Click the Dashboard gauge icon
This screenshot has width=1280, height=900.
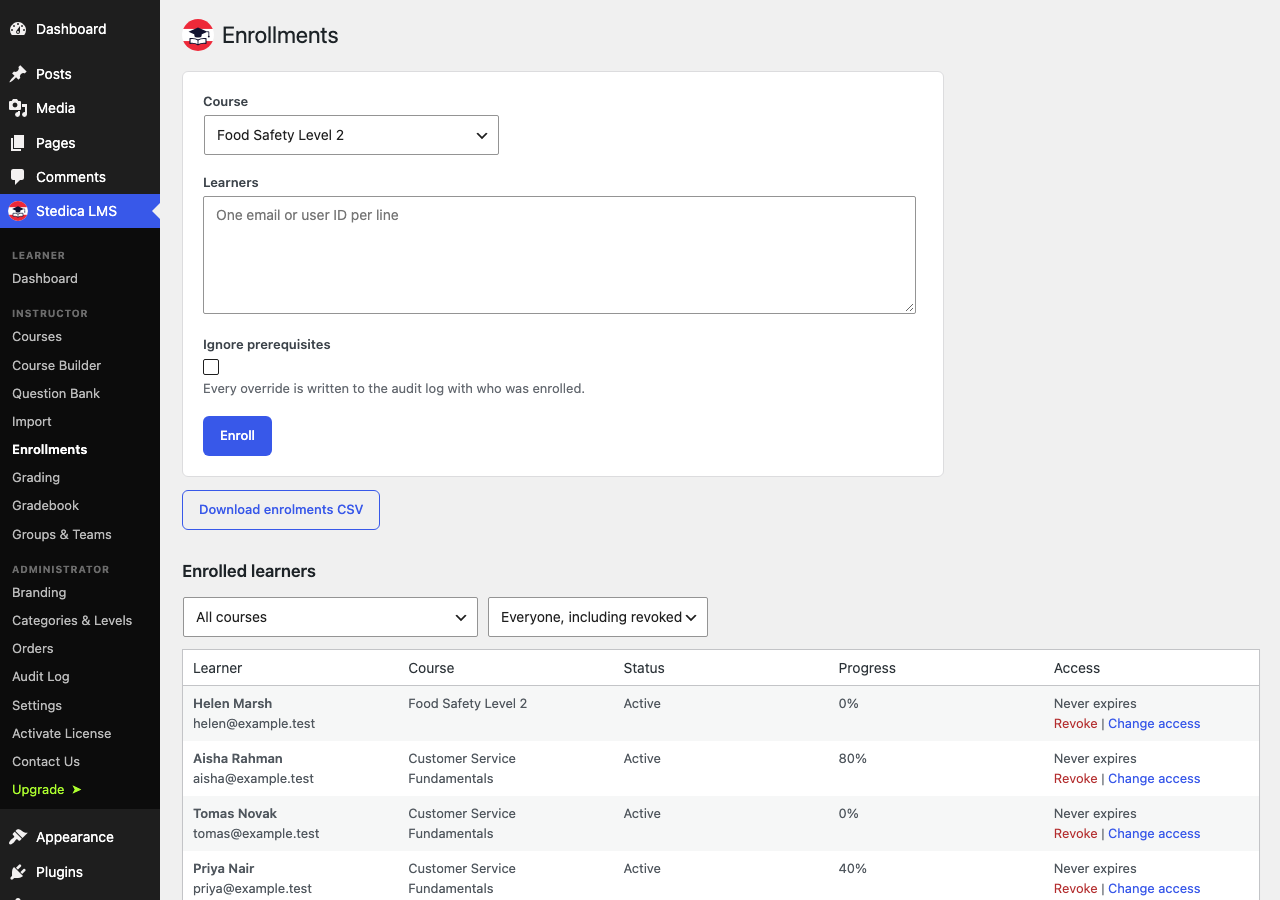pyautogui.click(x=18, y=29)
